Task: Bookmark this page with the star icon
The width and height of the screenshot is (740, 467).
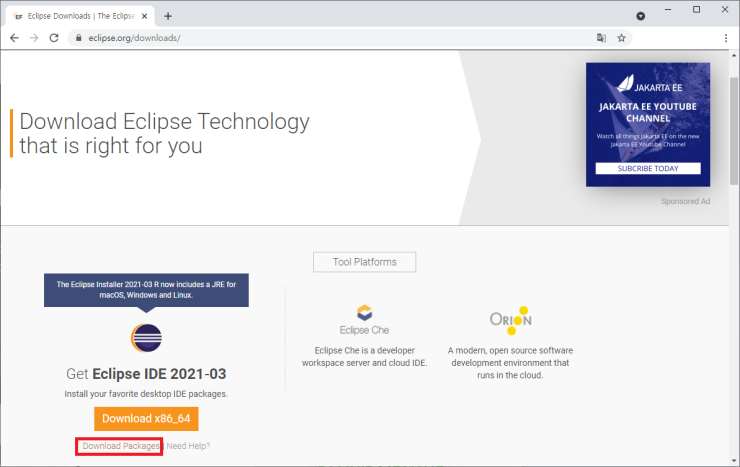Action: click(x=621, y=38)
